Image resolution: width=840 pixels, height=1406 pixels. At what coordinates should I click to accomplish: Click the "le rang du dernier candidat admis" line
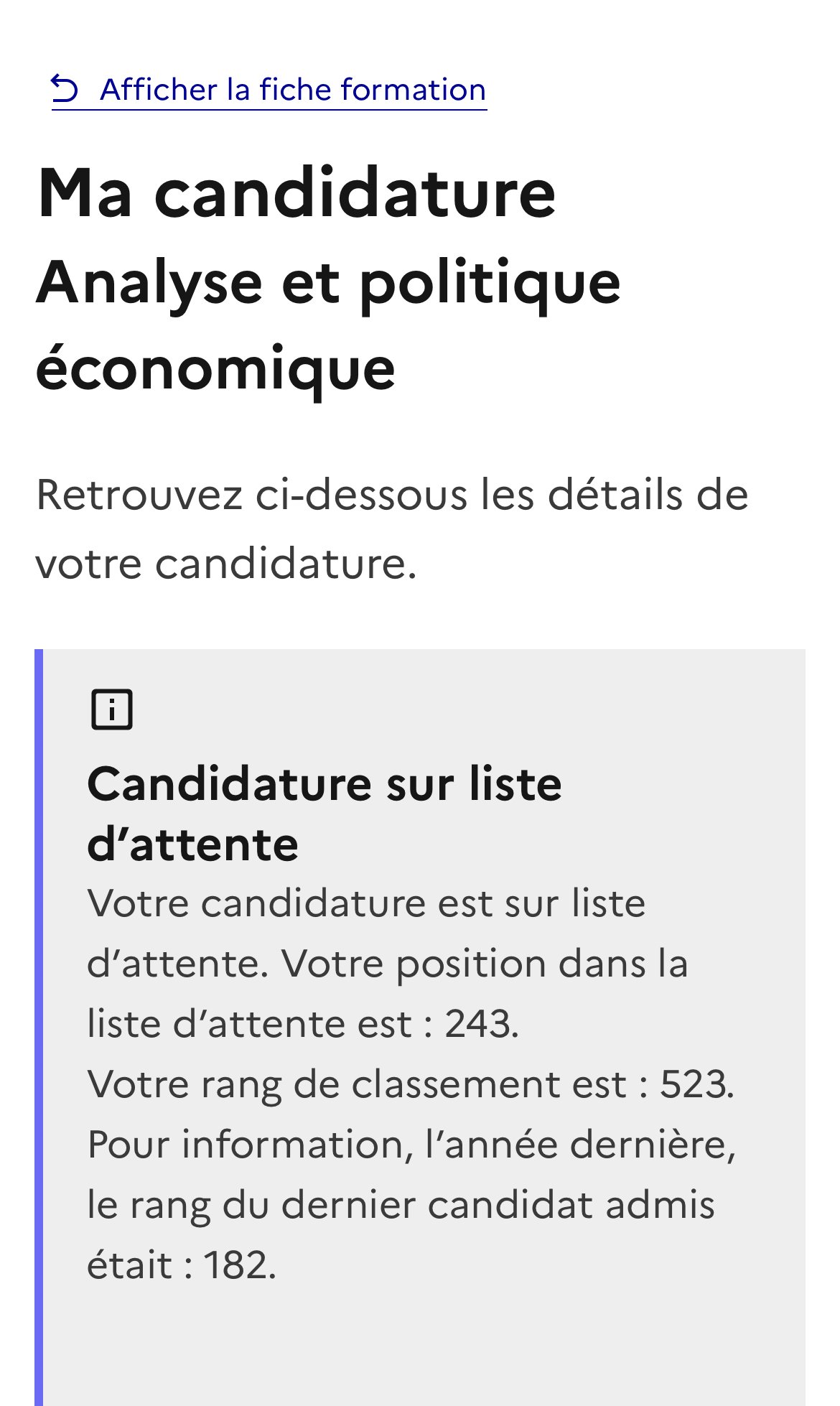(401, 1204)
